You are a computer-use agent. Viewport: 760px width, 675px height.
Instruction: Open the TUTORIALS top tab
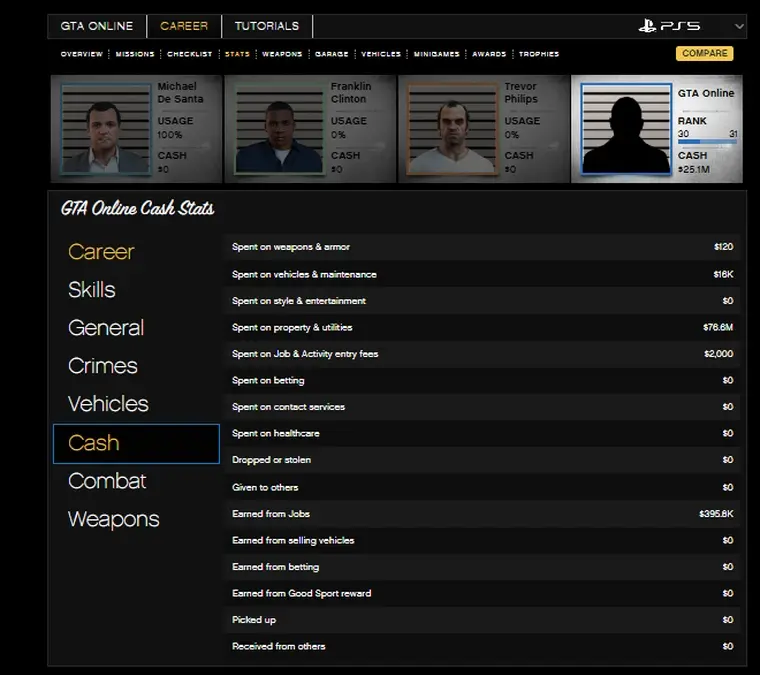pos(266,26)
